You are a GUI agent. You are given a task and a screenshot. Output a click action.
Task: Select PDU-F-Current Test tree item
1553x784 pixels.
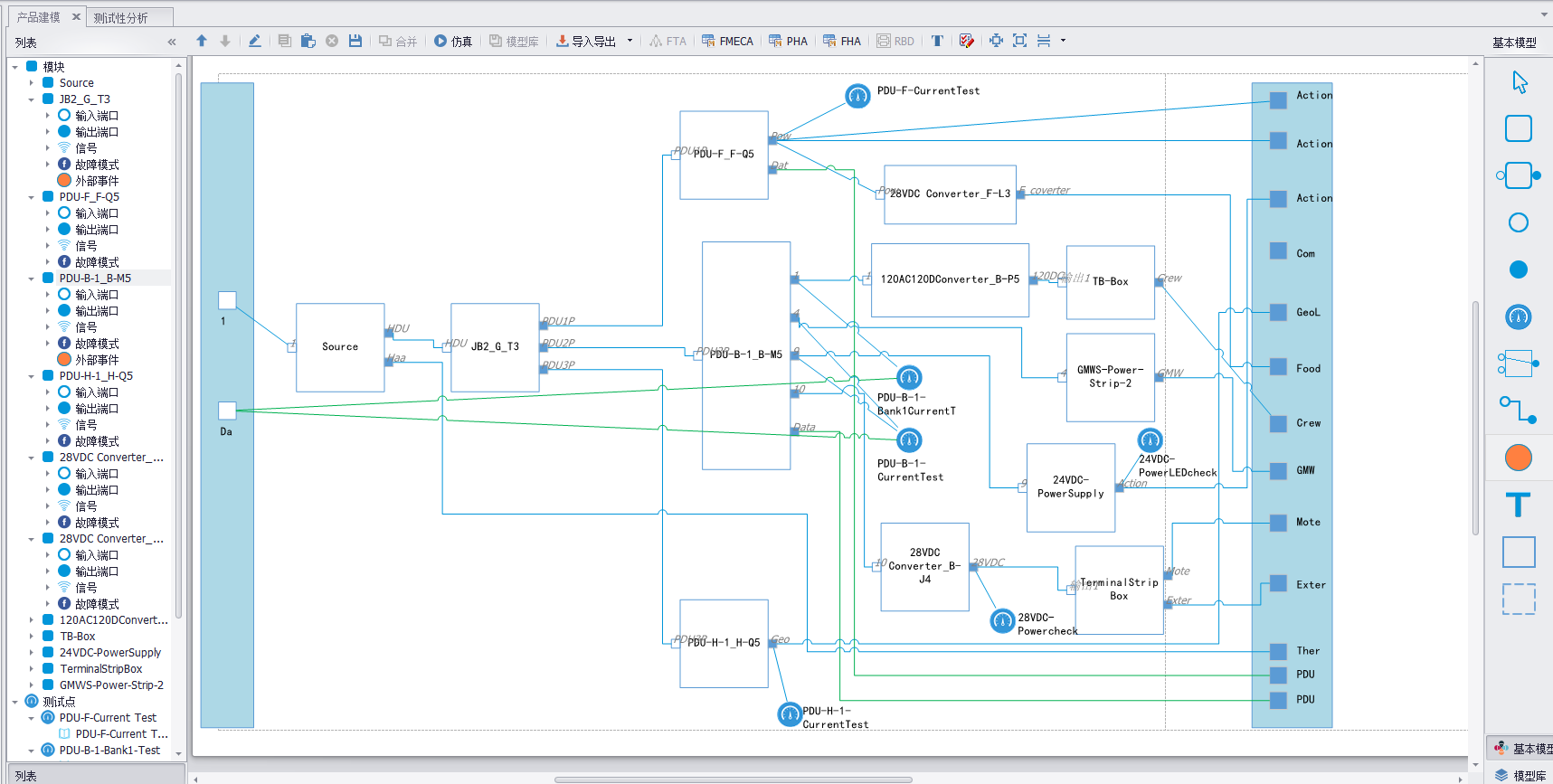pyautogui.click(x=108, y=718)
